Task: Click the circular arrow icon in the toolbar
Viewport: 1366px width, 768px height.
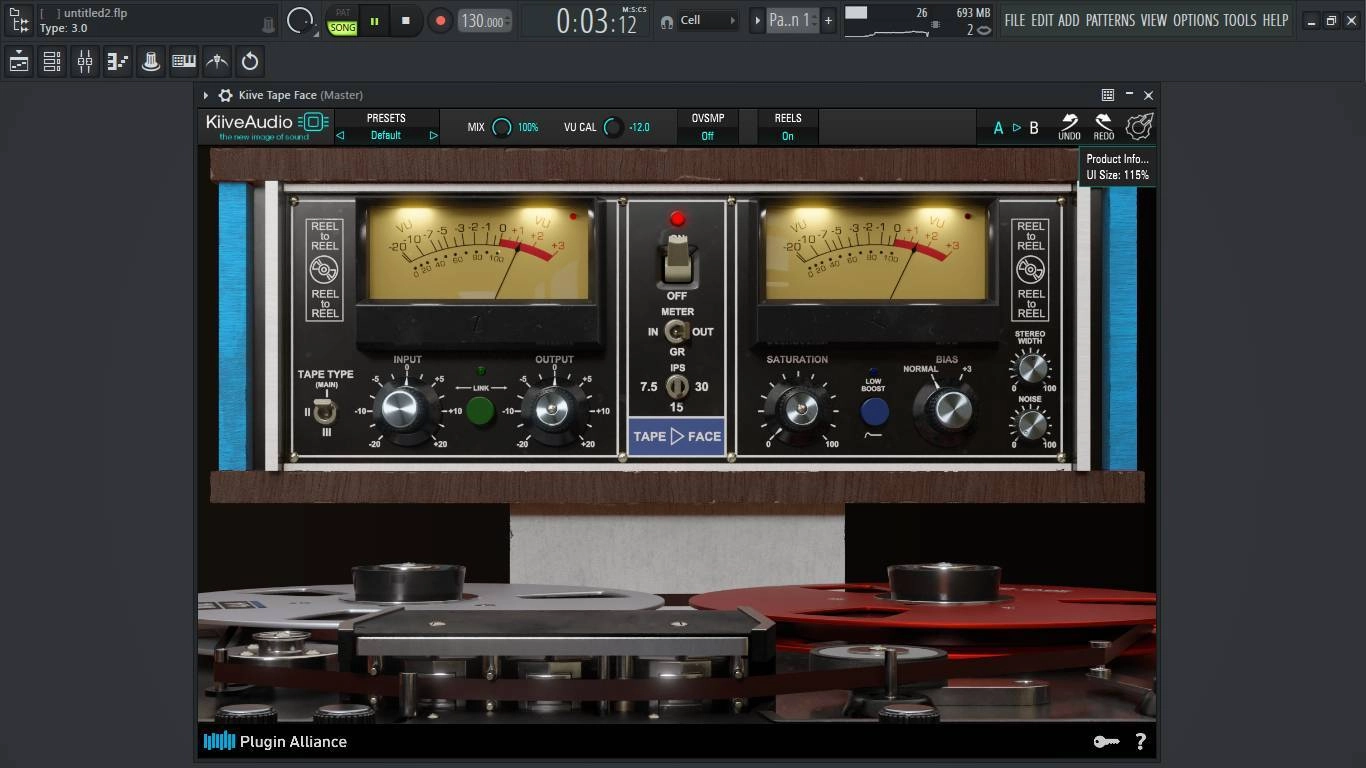Action: click(250, 62)
